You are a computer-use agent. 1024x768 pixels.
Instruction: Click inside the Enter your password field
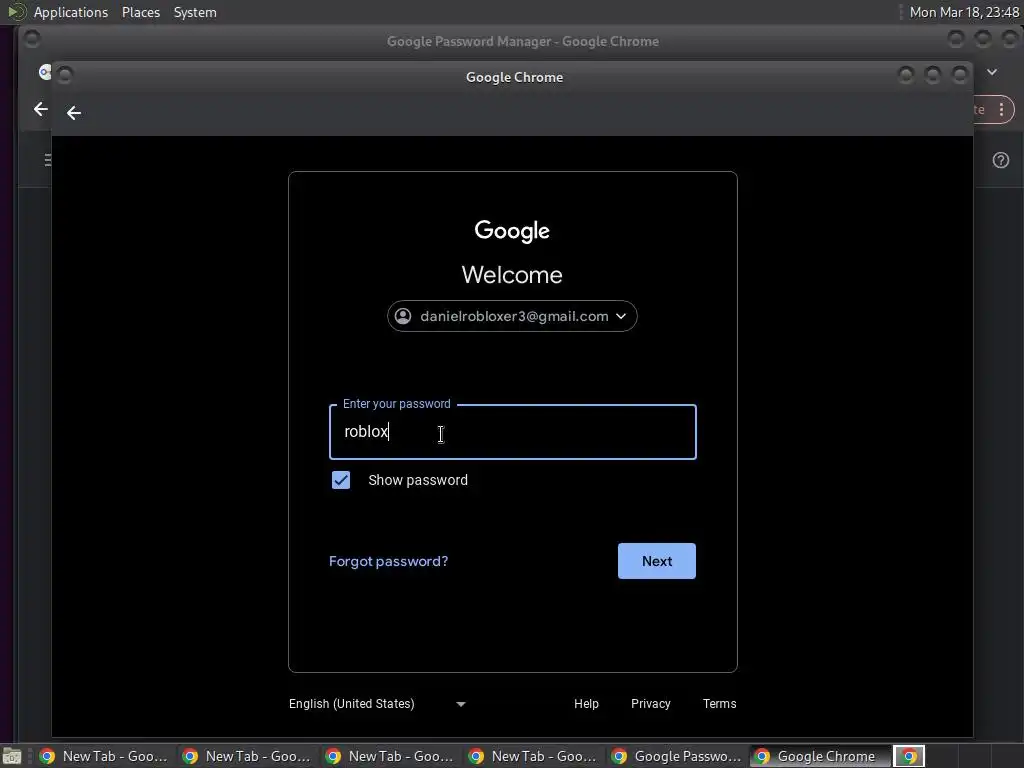coord(513,432)
